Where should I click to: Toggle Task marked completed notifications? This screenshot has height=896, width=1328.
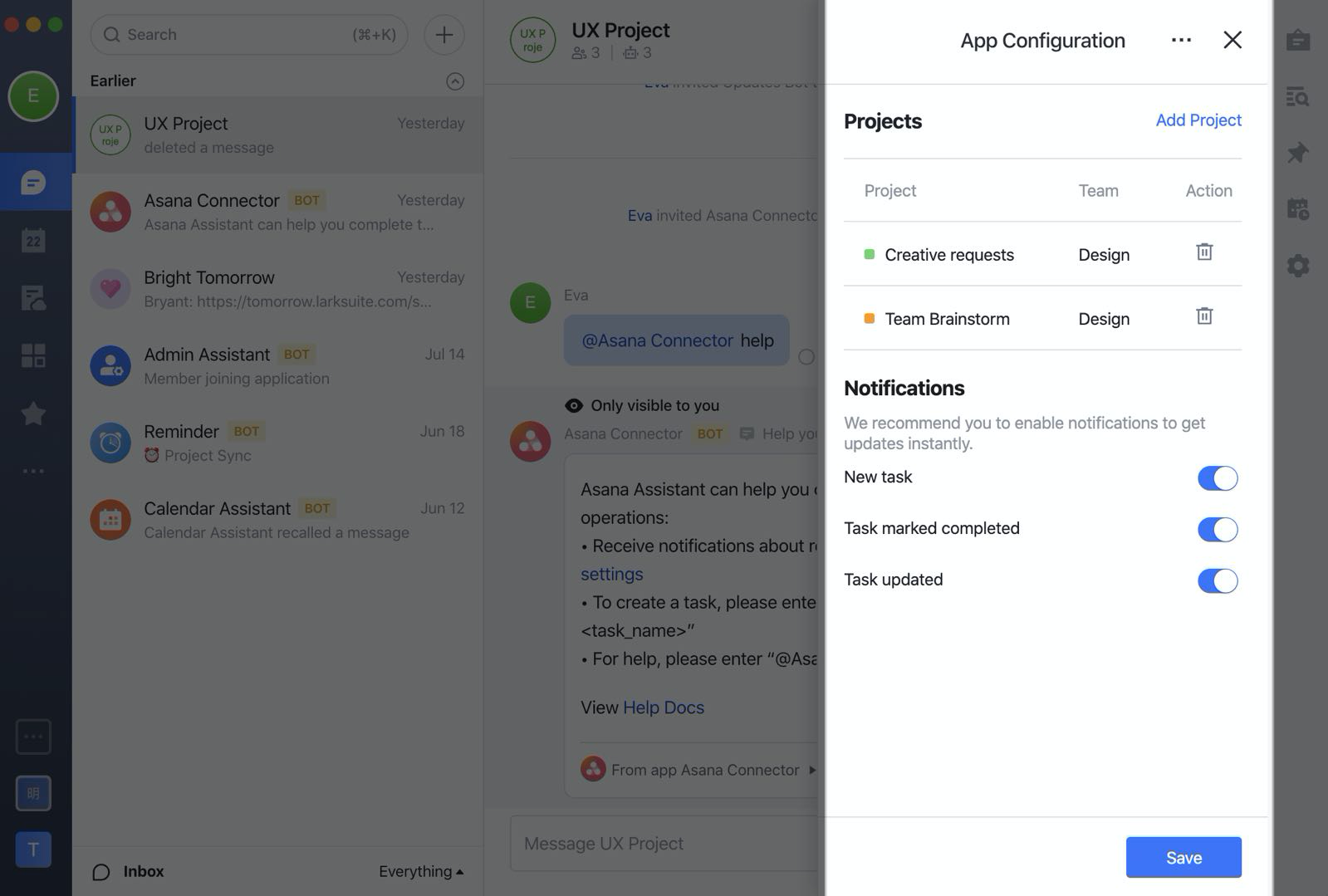coord(1217,530)
